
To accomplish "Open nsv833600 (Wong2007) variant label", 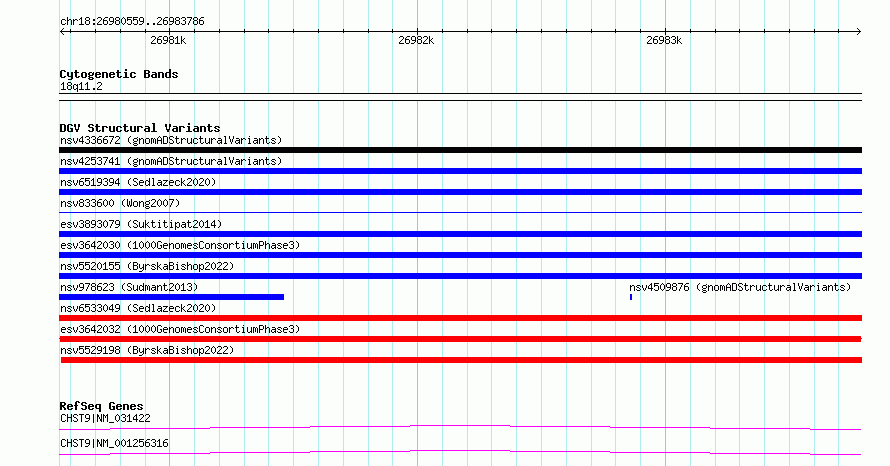I will pyautogui.click(x=120, y=203).
